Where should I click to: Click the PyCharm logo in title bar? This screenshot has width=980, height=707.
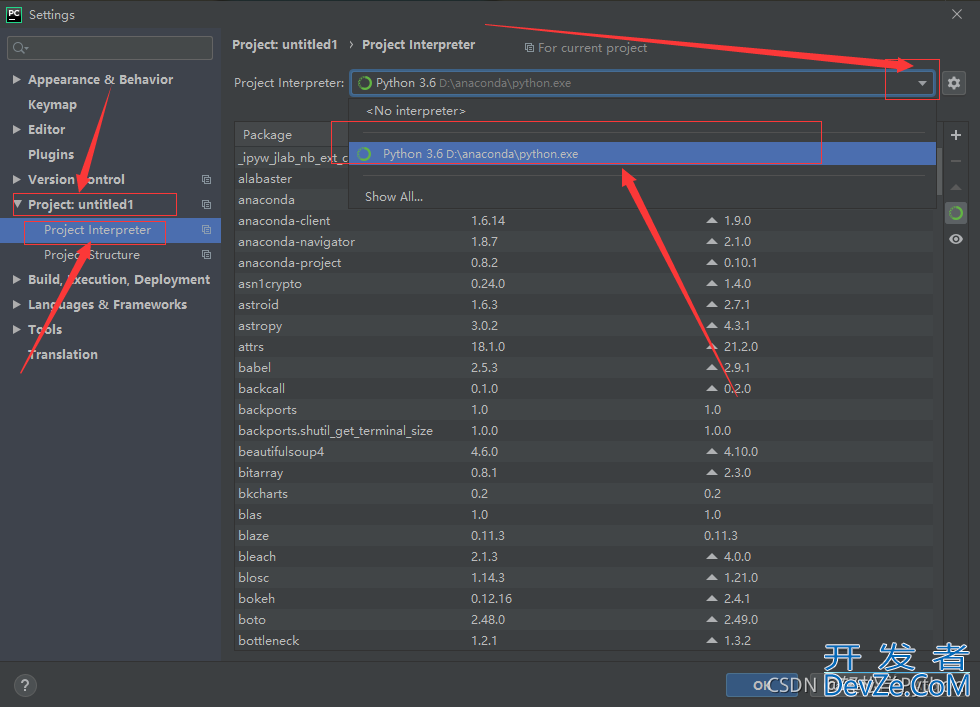(14, 14)
